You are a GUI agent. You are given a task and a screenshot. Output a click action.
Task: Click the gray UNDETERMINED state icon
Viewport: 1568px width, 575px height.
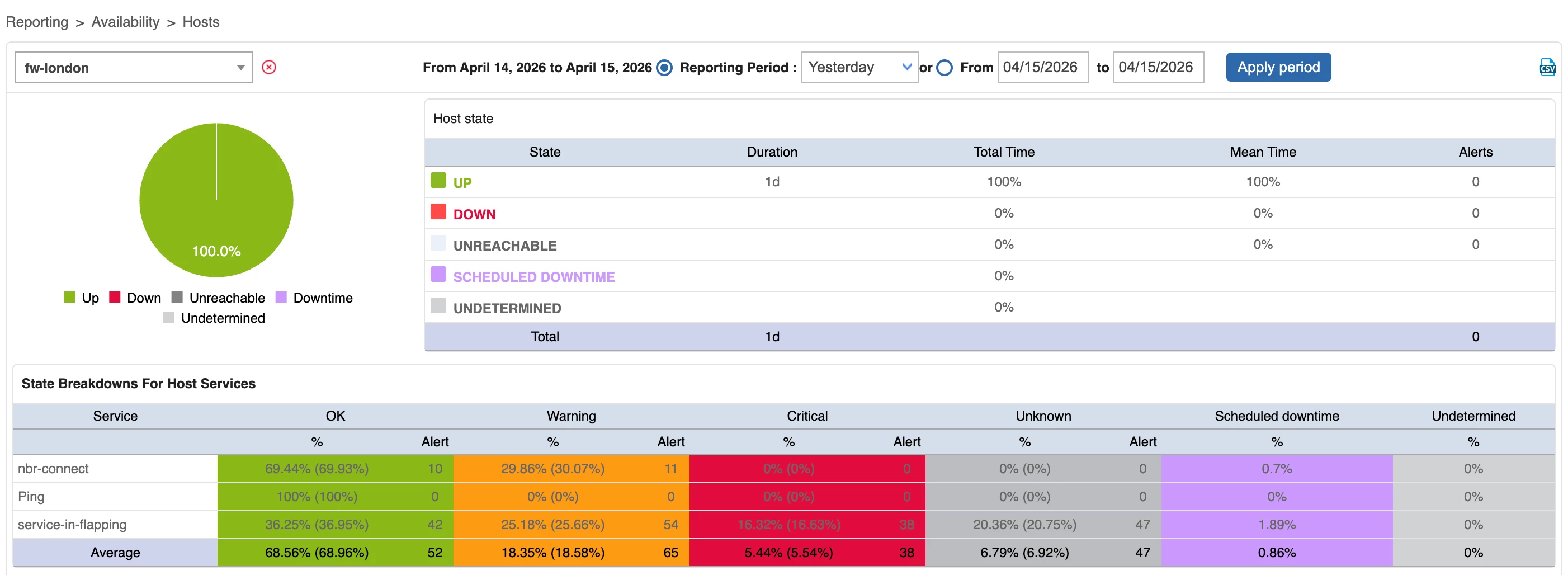(438, 306)
